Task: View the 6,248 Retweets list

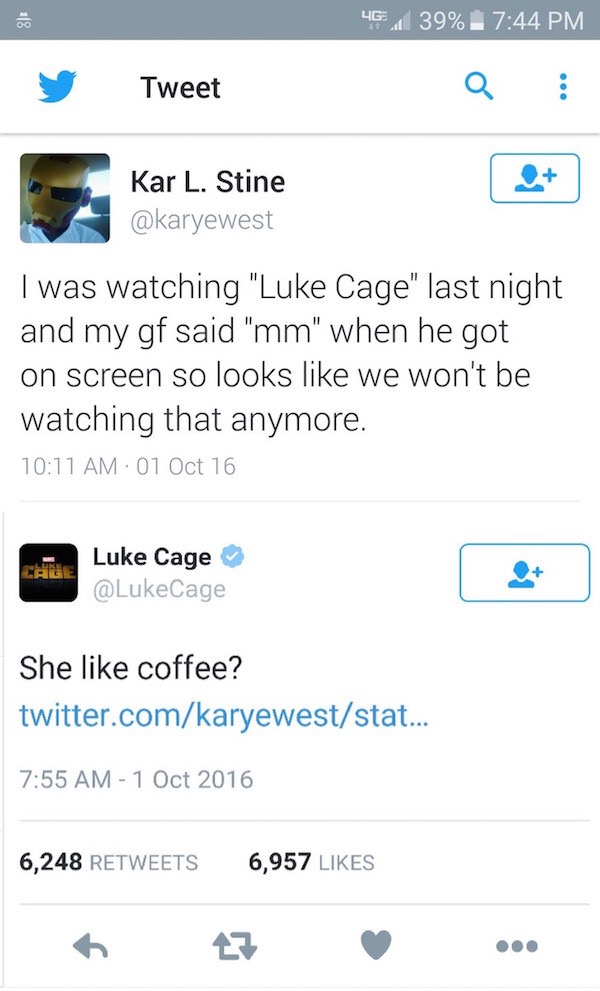Action: tap(109, 862)
